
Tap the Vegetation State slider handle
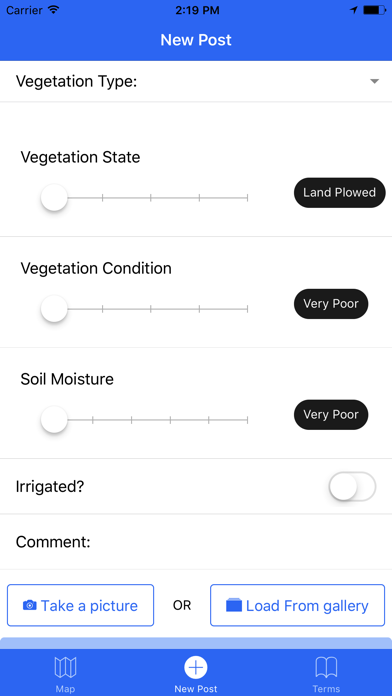(x=54, y=198)
